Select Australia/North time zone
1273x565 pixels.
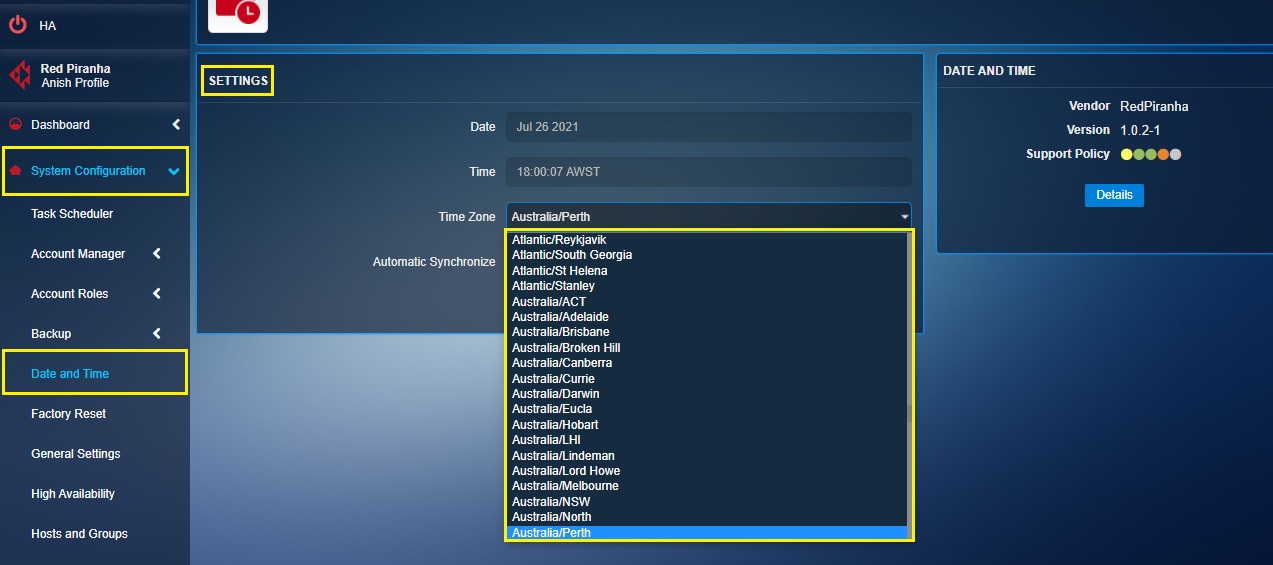(x=706, y=517)
